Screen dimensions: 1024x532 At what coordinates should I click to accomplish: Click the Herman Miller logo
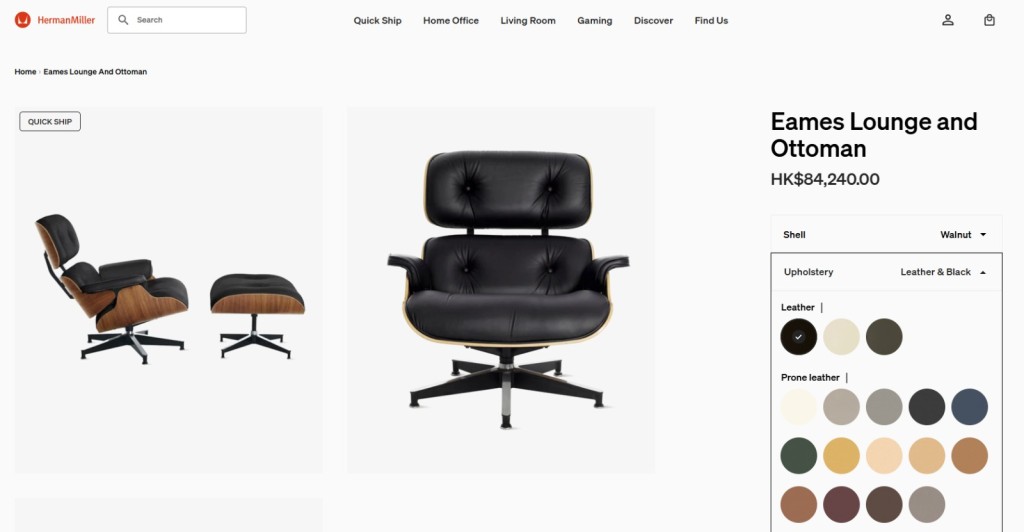click(55, 20)
